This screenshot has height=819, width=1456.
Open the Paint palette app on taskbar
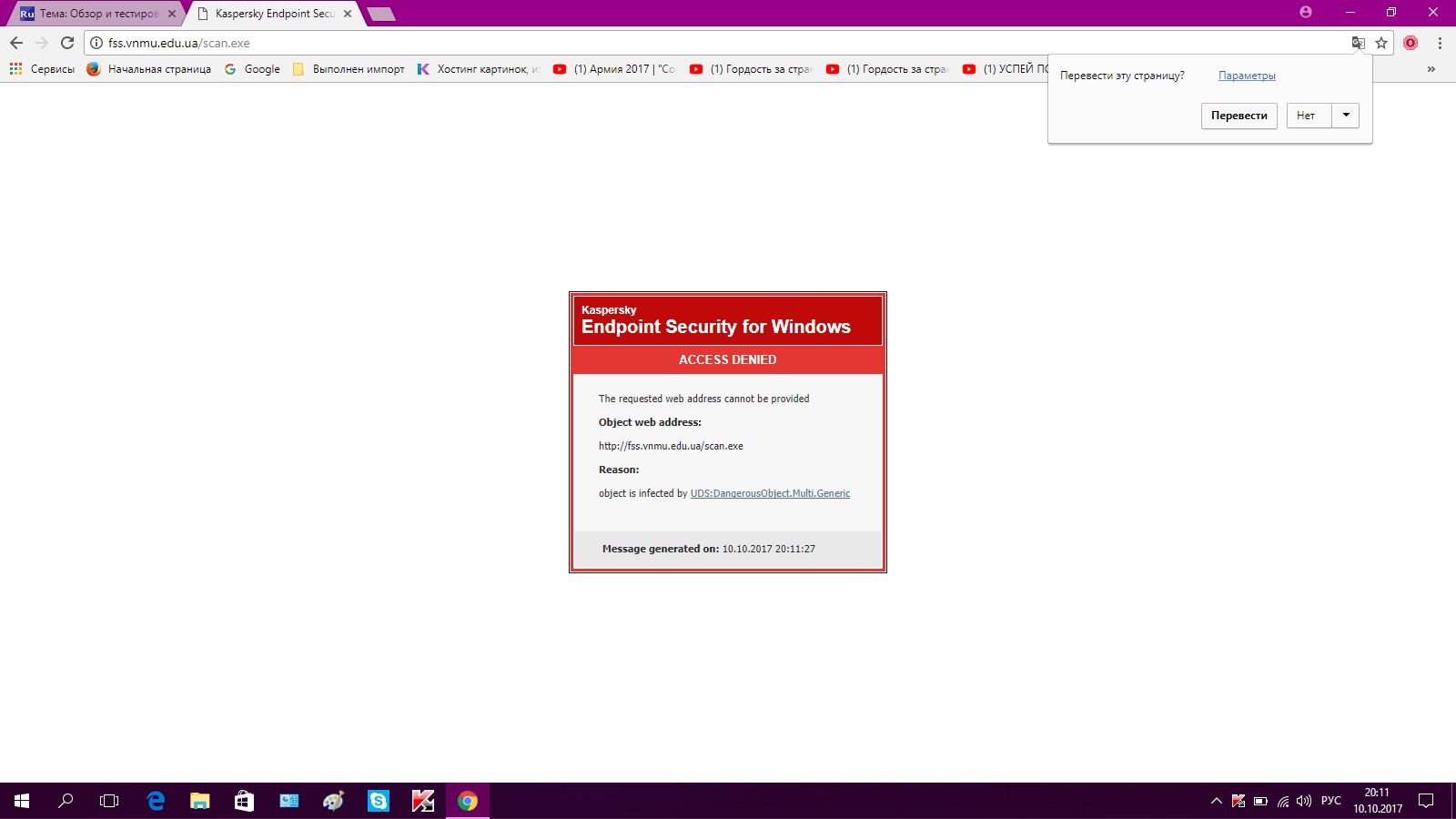click(333, 801)
